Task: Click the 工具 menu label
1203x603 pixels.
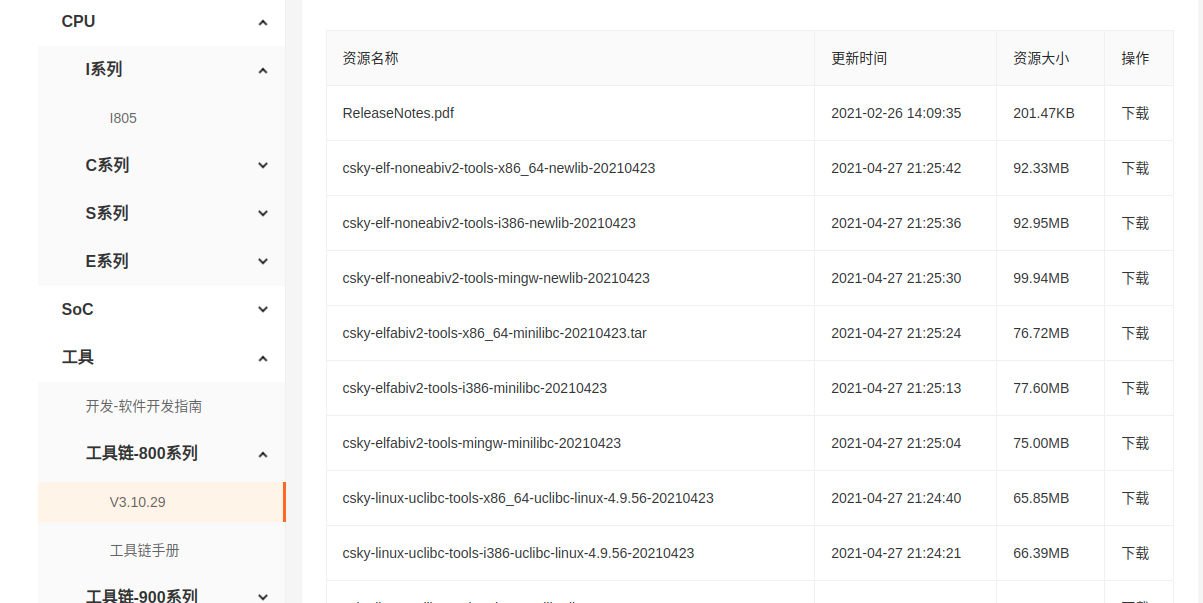Action: tap(77, 357)
